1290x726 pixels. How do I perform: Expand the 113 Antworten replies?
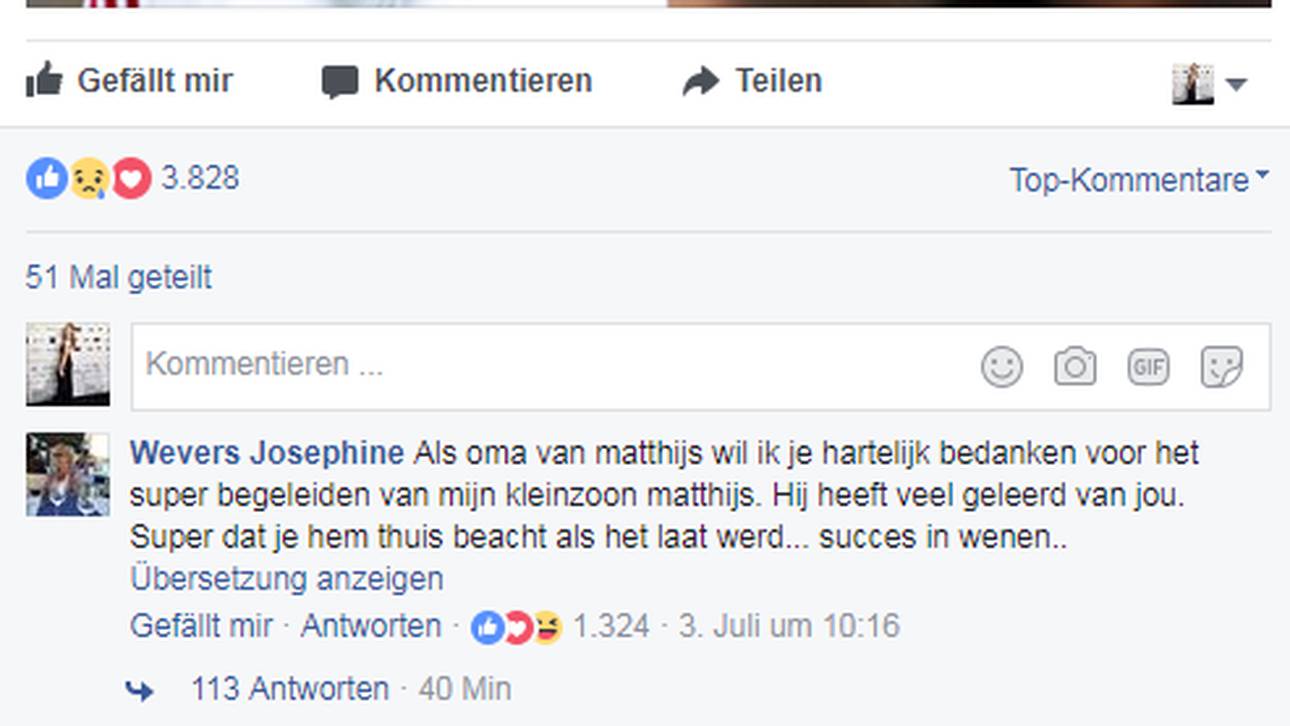pyautogui.click(x=290, y=689)
